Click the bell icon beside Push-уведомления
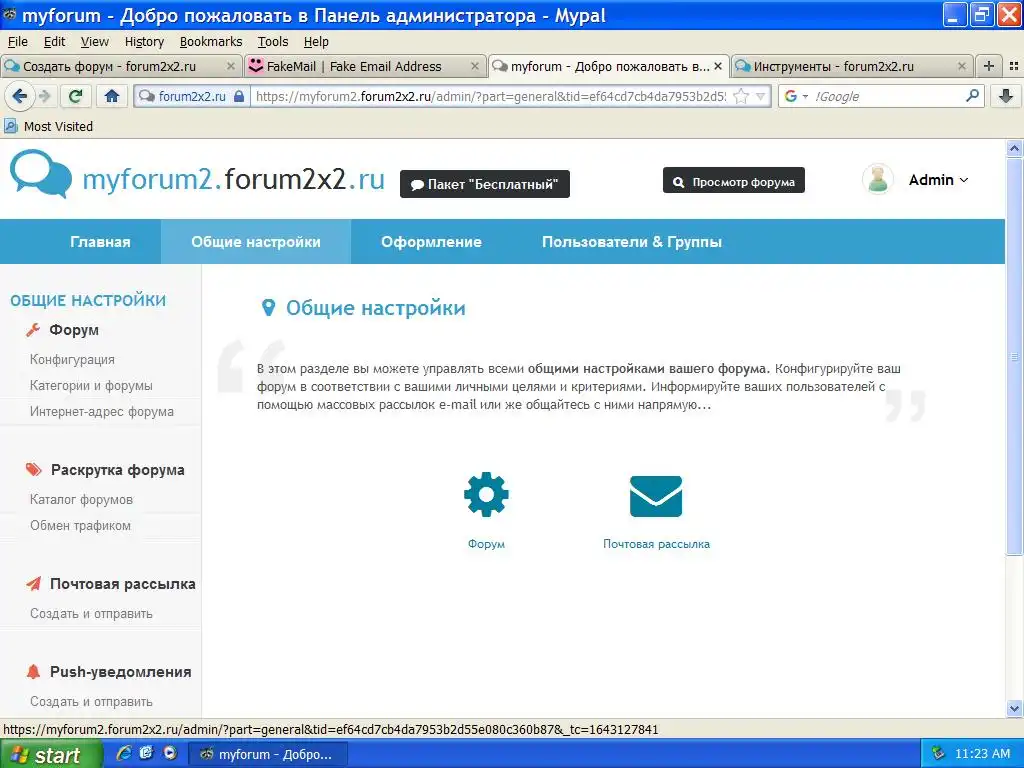This screenshot has width=1024, height=768. coord(33,671)
